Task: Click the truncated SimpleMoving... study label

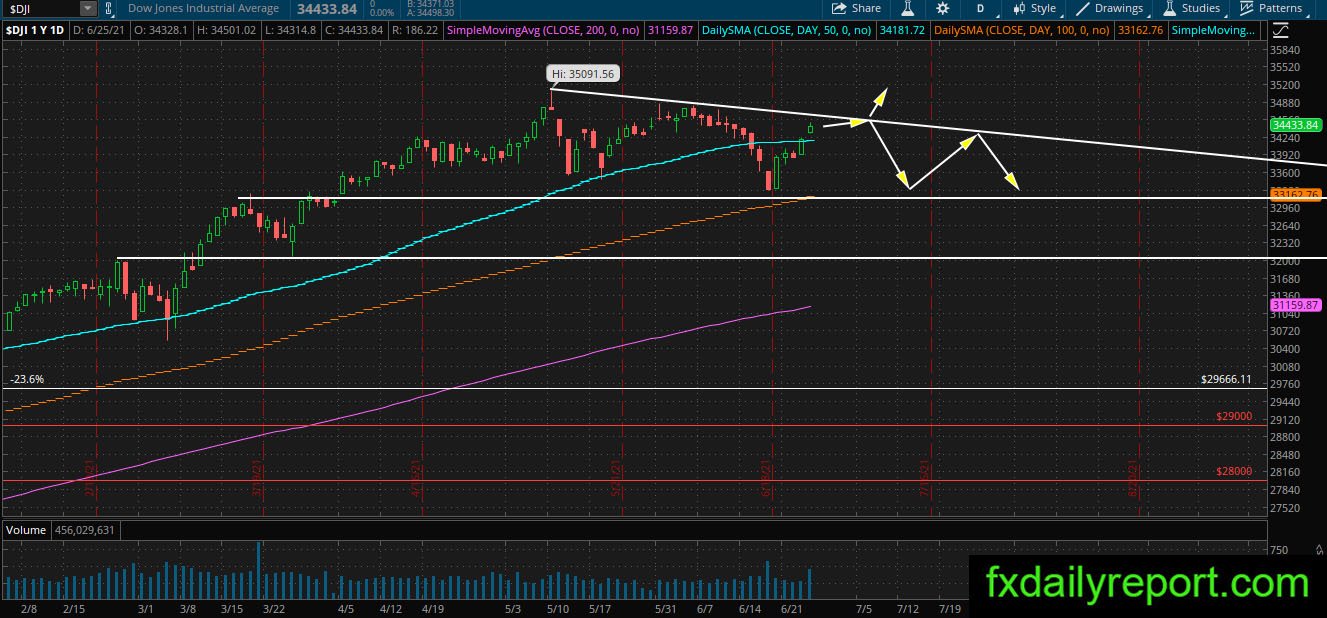Action: (x=1212, y=31)
